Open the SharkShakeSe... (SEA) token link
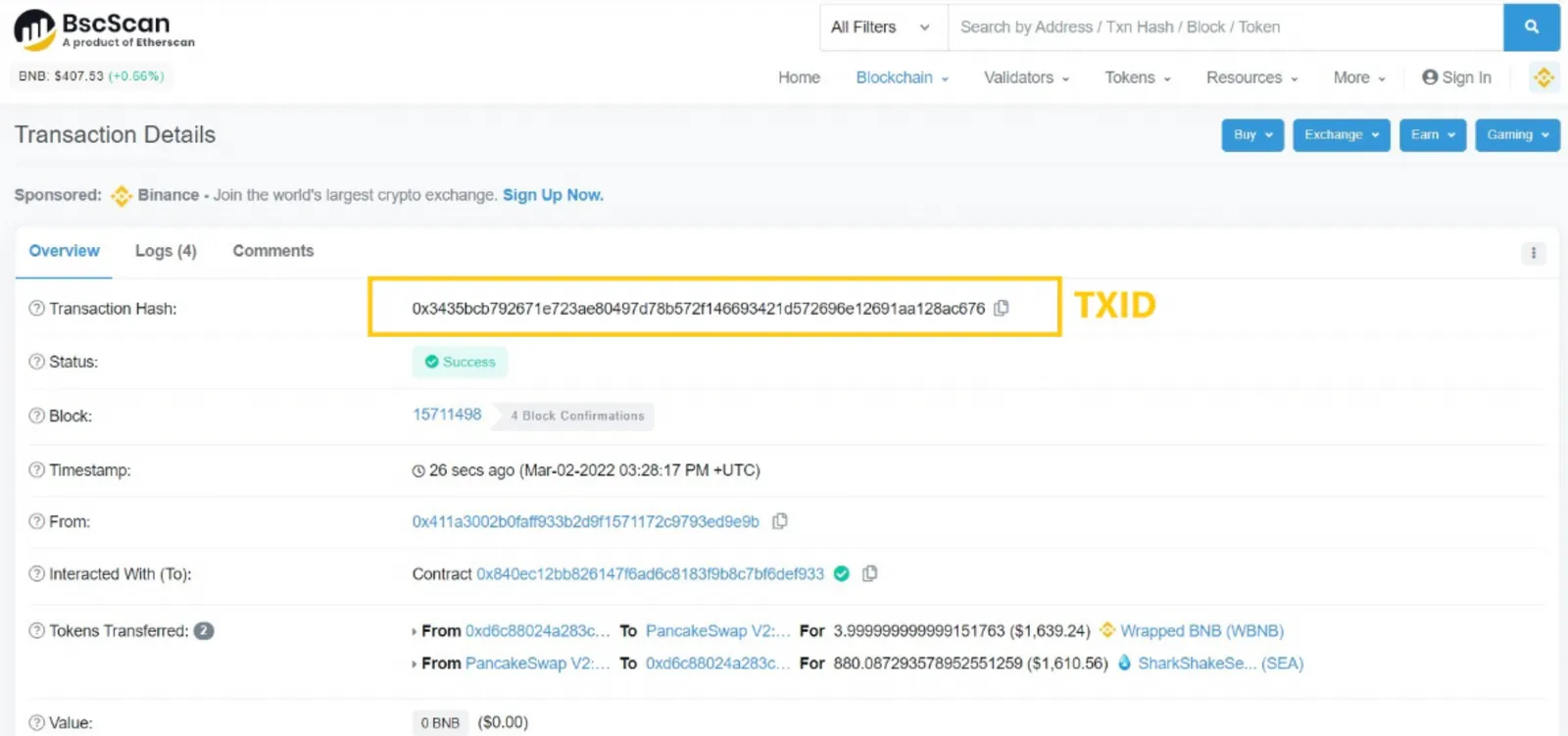This screenshot has width=1568, height=736. tap(1220, 662)
